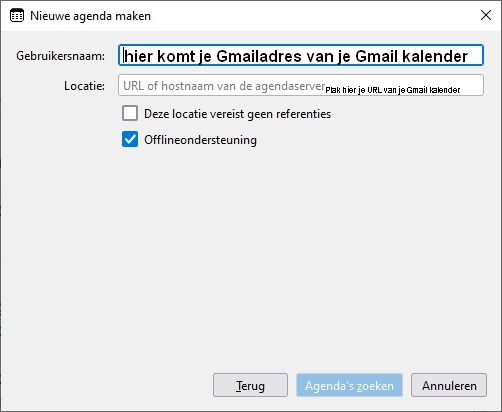Screen dimensions: 502x412
Task: Click the Agenda's zoeken button
Action: pyautogui.click(x=349, y=385)
